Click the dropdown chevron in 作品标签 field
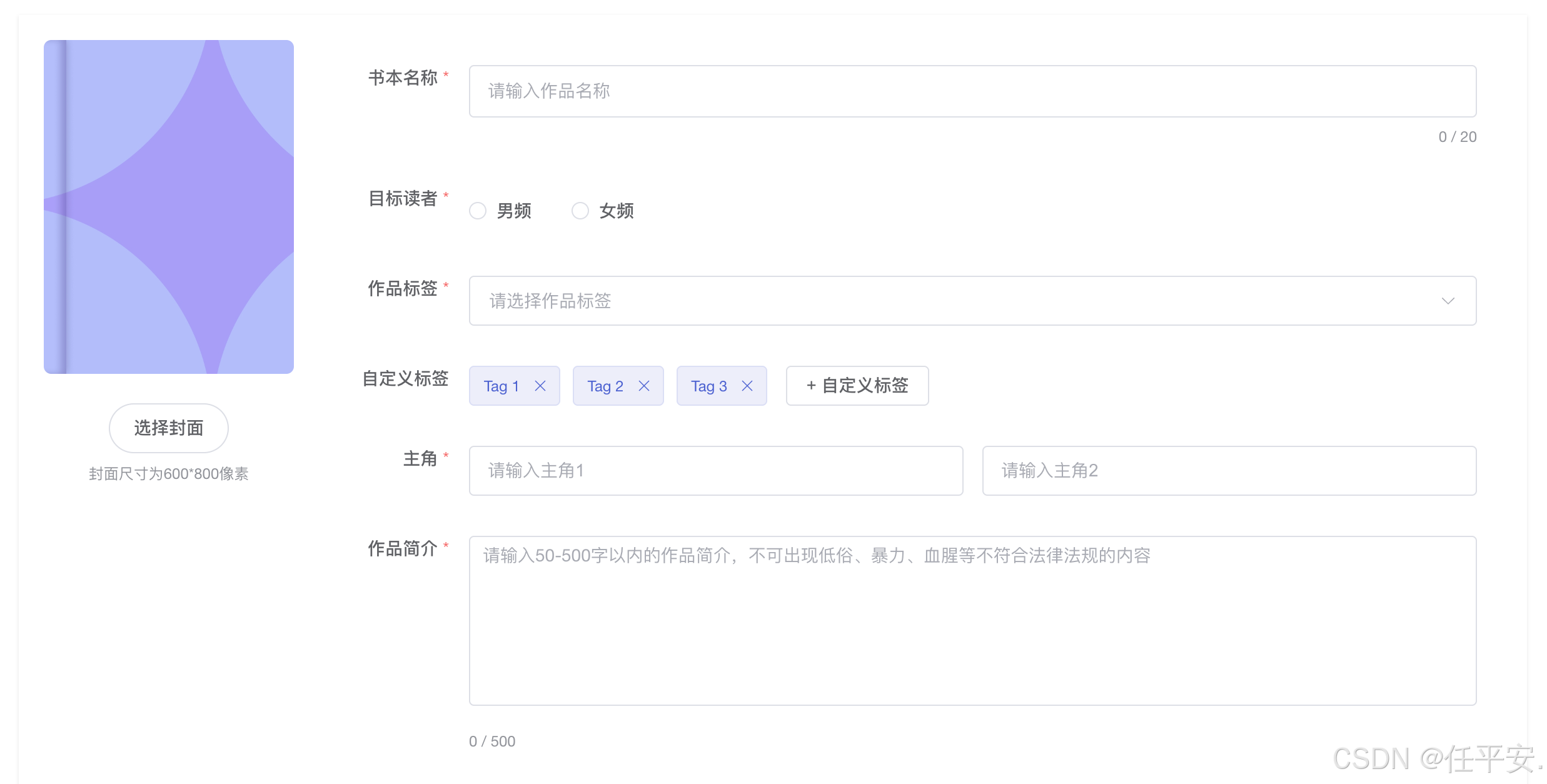This screenshot has width=1547, height=784. click(x=1448, y=301)
